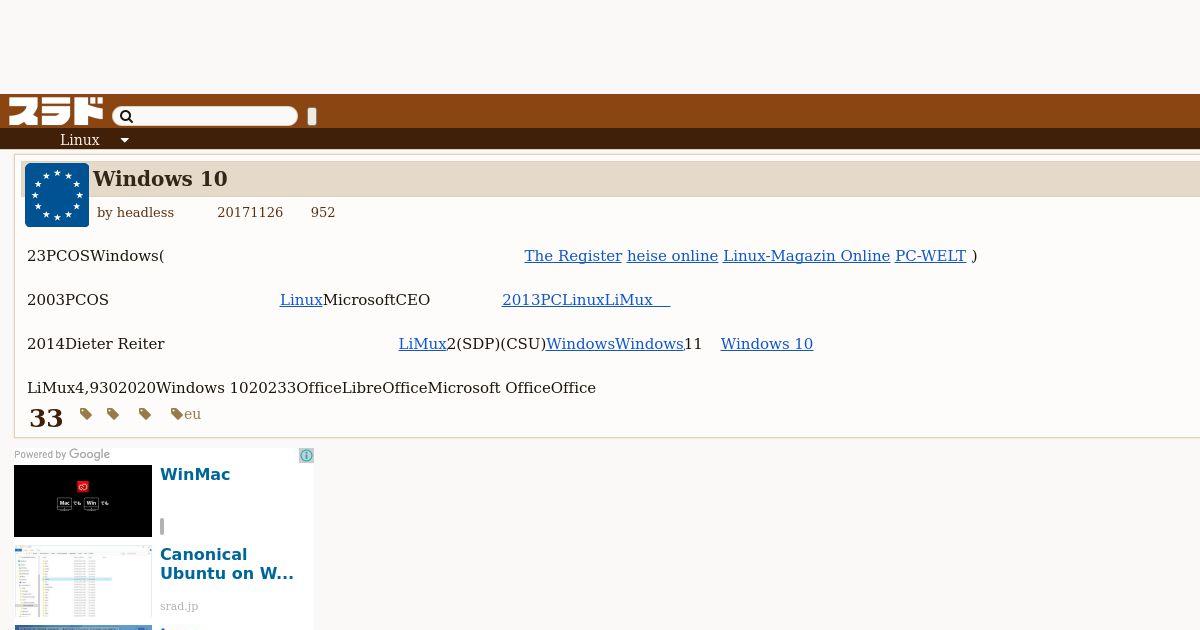Open the Linux section menu
Screen dimensions: 1200x630
coord(80,140)
